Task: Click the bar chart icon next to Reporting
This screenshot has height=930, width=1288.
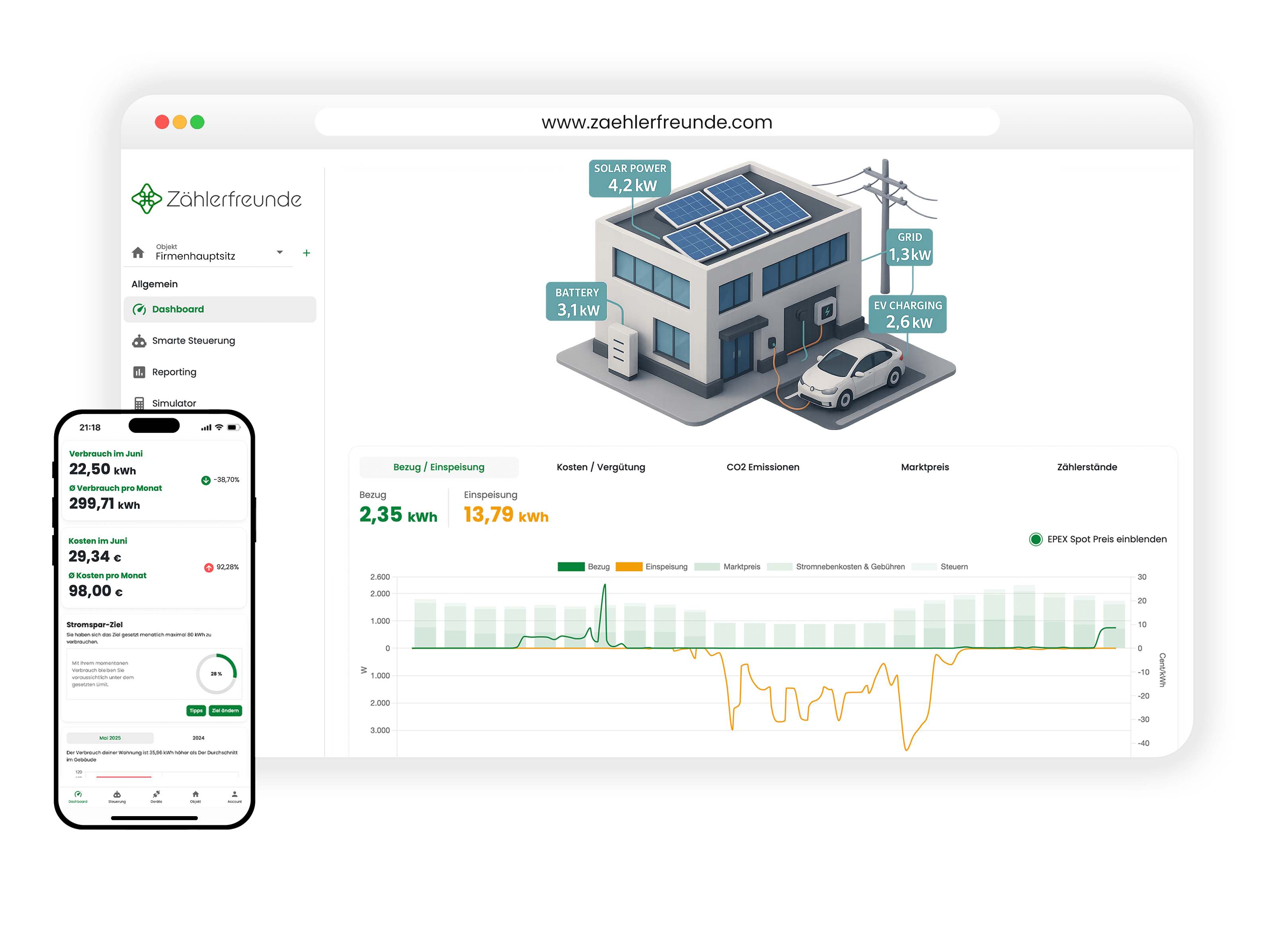Action: click(x=139, y=372)
